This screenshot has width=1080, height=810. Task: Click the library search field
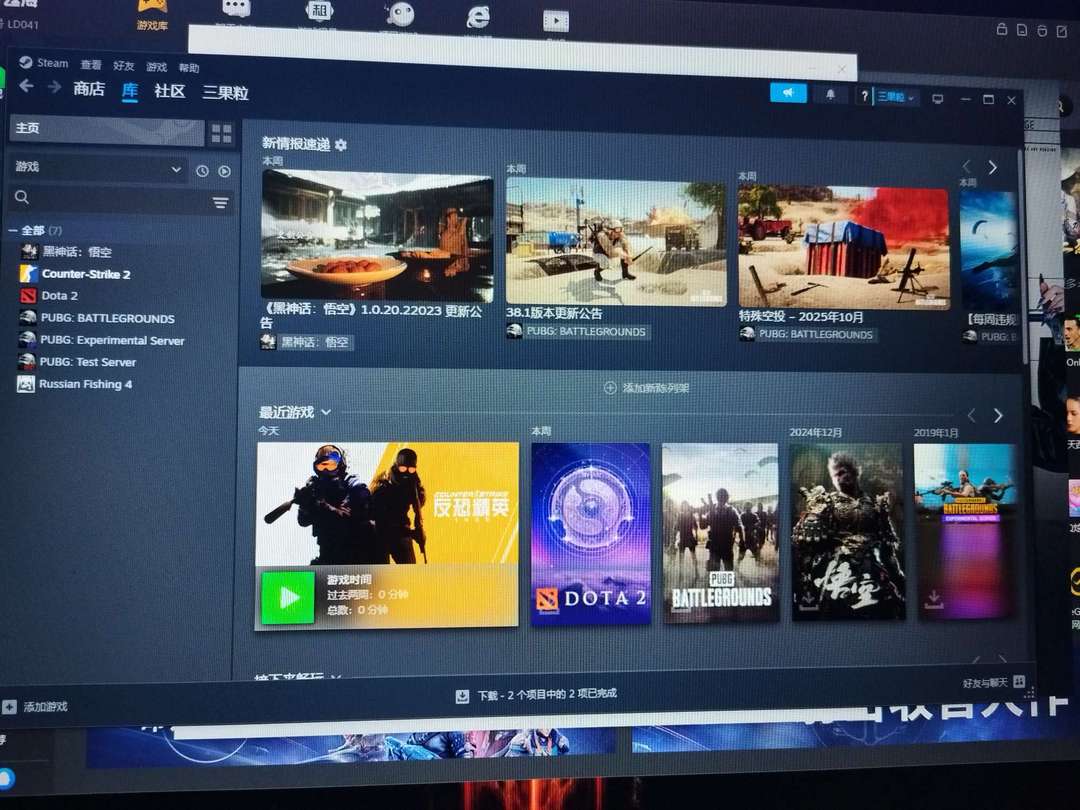click(110, 199)
